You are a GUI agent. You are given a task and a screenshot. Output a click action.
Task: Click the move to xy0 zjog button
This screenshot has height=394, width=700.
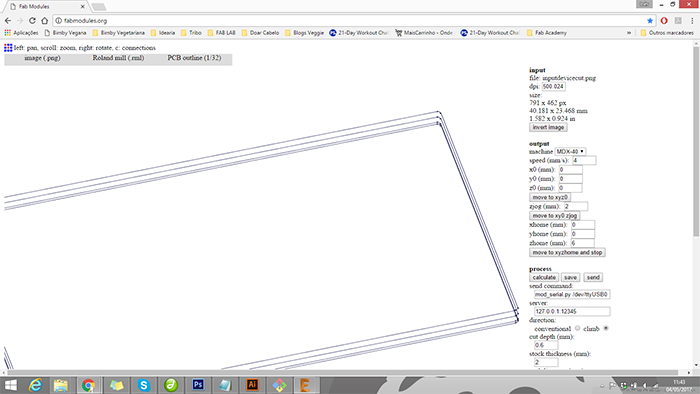pos(554,216)
